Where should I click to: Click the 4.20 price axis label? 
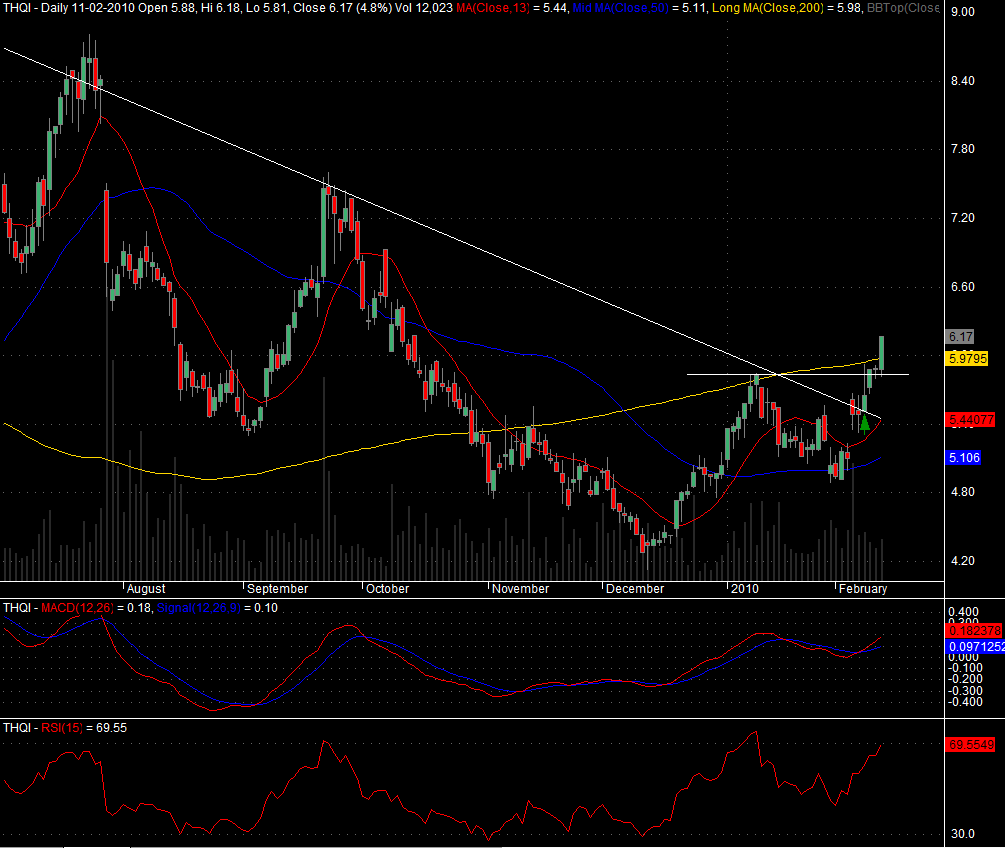pyautogui.click(x=963, y=561)
